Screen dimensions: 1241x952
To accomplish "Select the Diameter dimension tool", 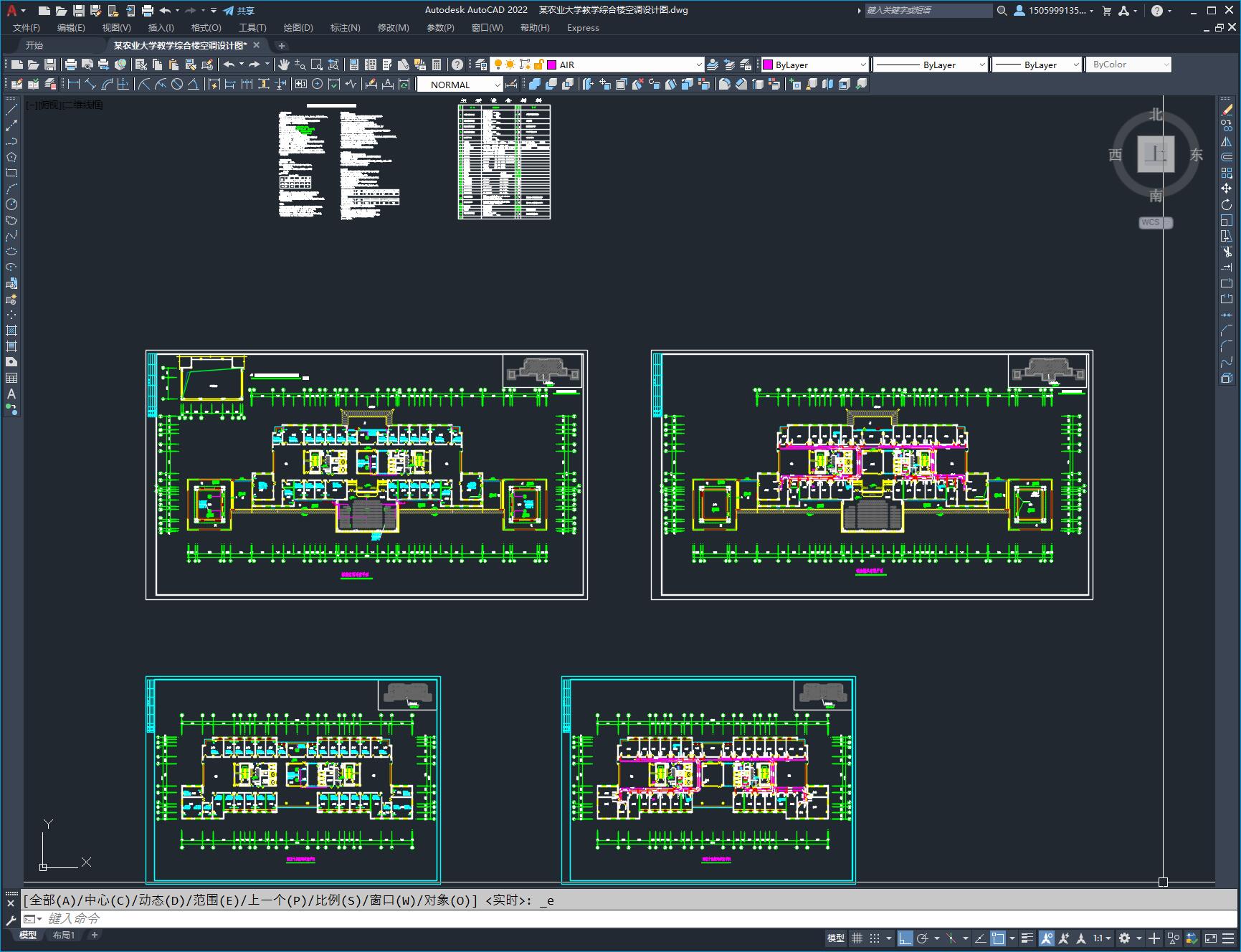I will 177,85.
